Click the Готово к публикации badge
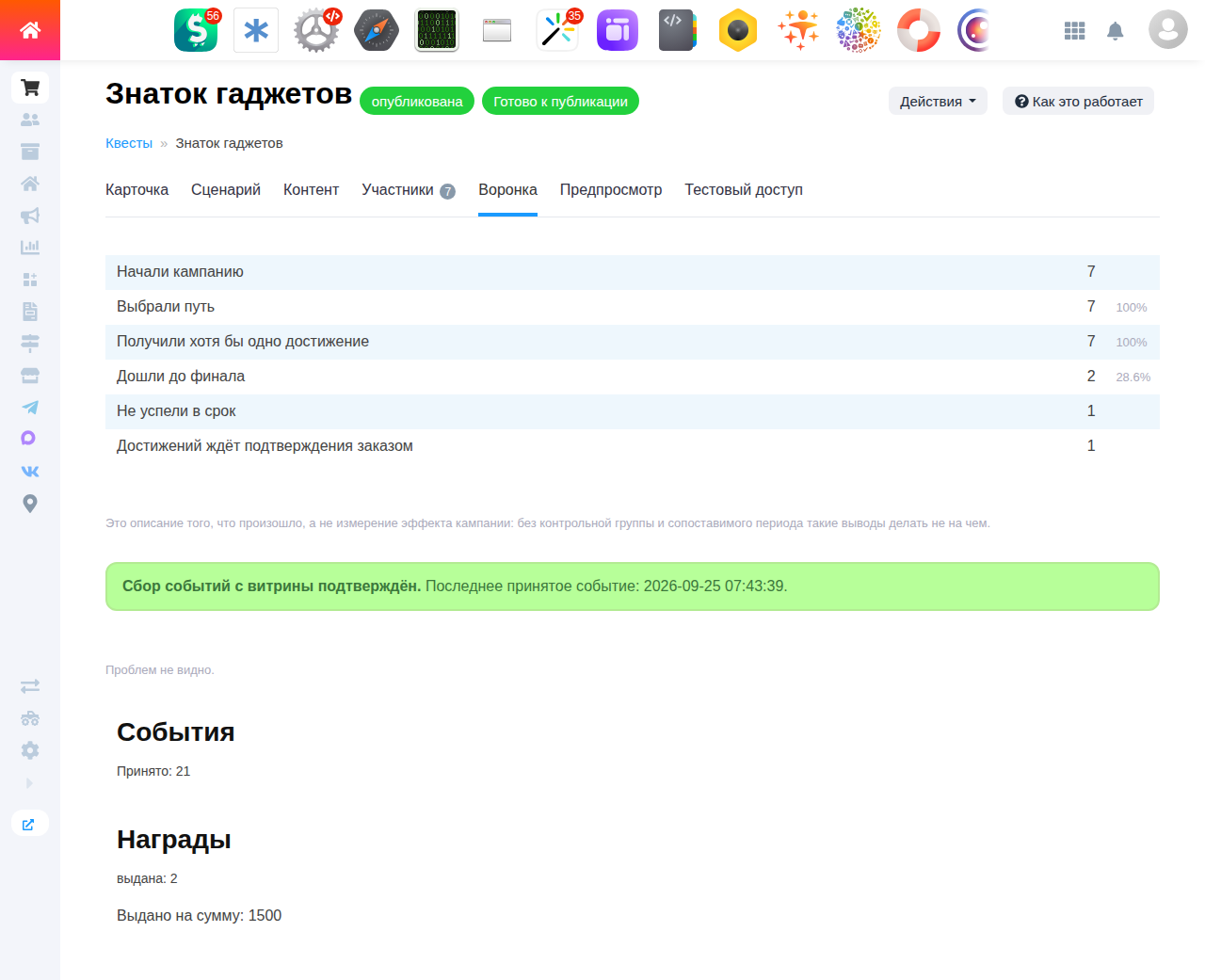 click(x=560, y=101)
